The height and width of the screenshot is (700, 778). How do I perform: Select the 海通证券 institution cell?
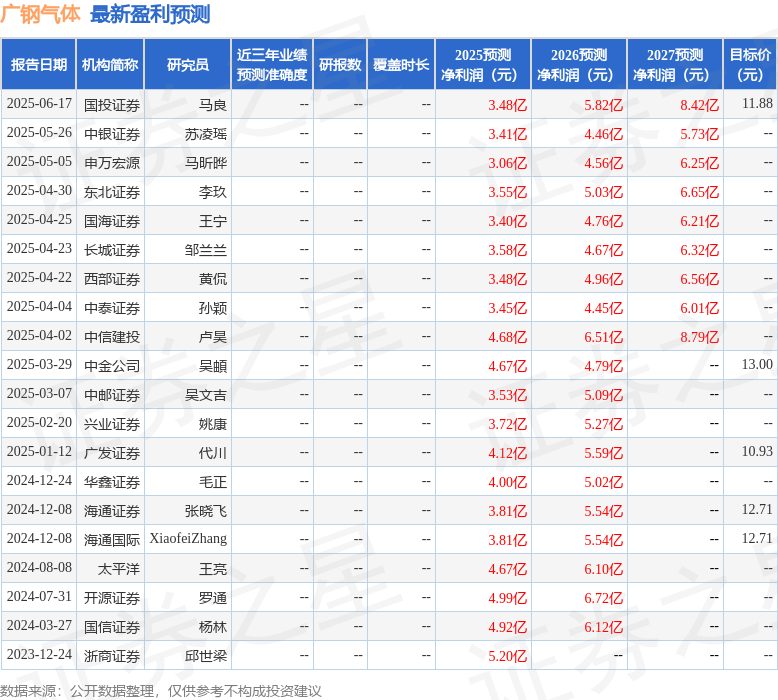112,511
